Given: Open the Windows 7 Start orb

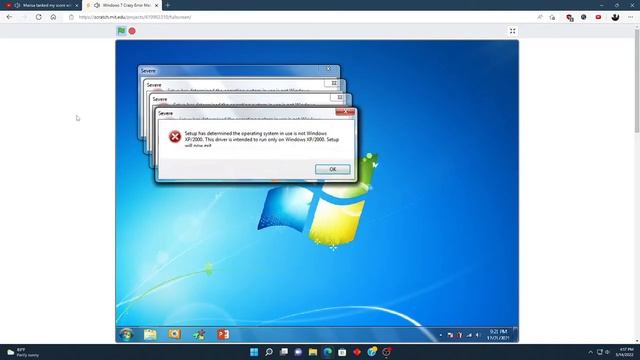Looking at the screenshot, I should [127, 335].
